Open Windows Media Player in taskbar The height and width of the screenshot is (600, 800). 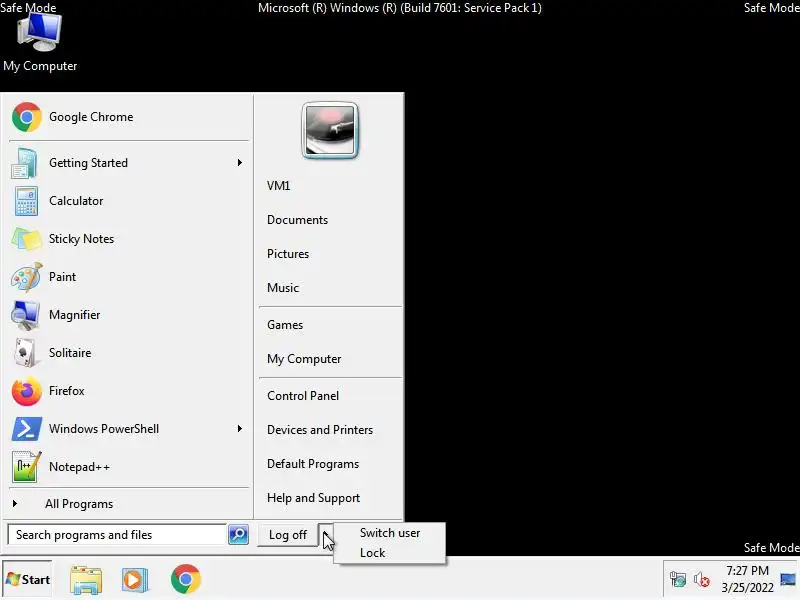click(135, 580)
